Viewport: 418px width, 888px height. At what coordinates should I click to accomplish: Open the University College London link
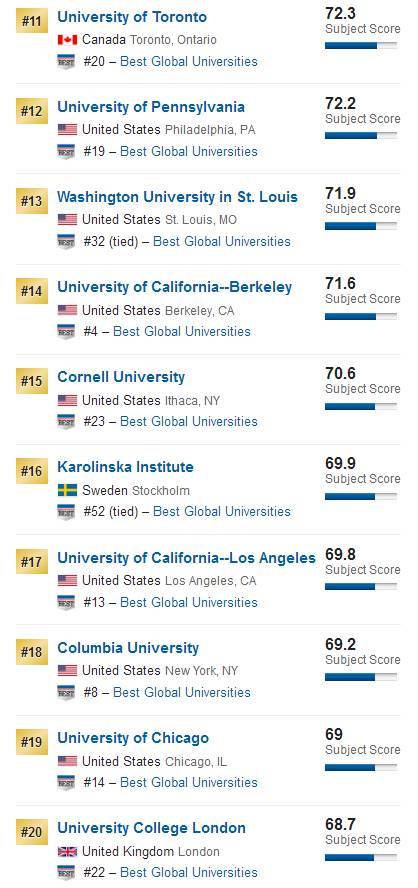click(x=151, y=828)
